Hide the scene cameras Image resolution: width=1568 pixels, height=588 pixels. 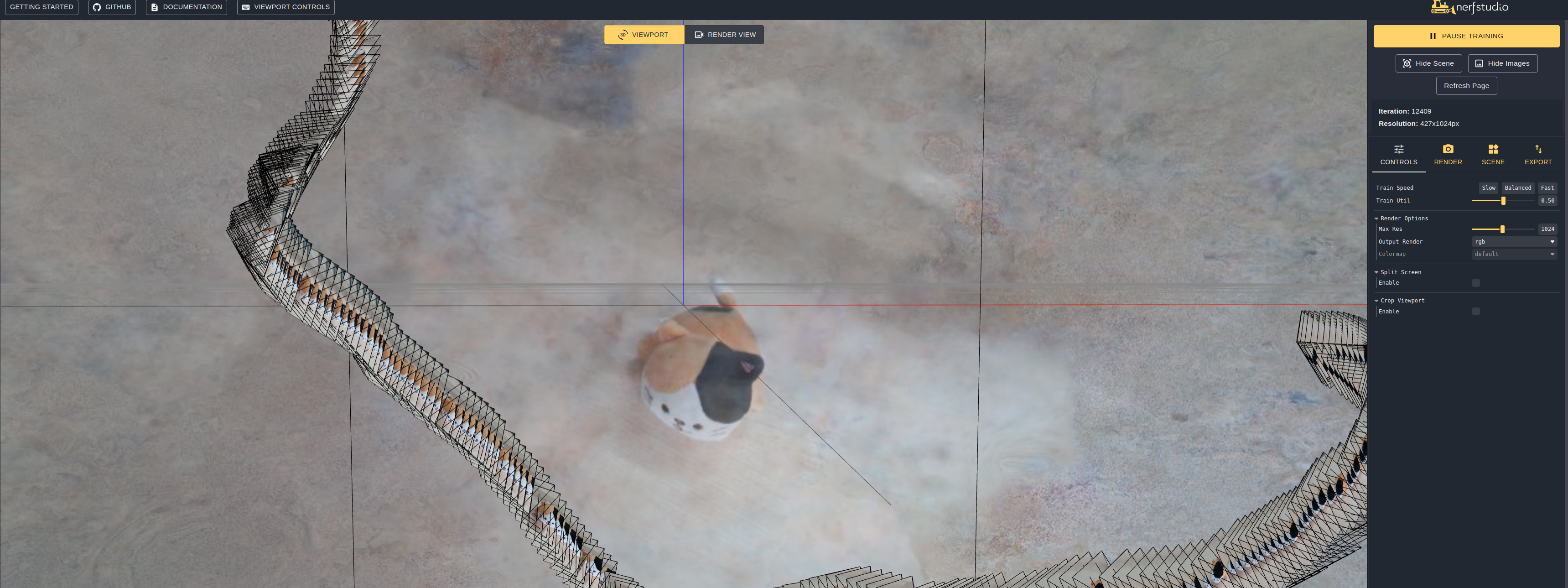click(x=1428, y=63)
